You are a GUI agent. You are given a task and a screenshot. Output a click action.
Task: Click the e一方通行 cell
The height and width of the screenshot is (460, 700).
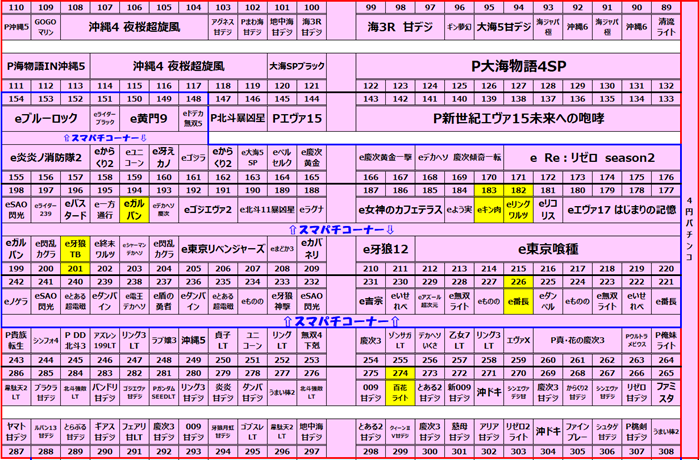104,209
